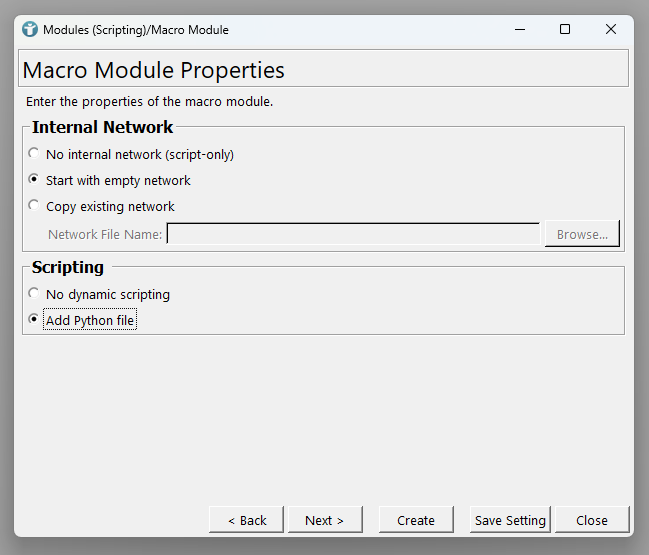
Task: Go to previous page with Back button
Action: tap(247, 520)
